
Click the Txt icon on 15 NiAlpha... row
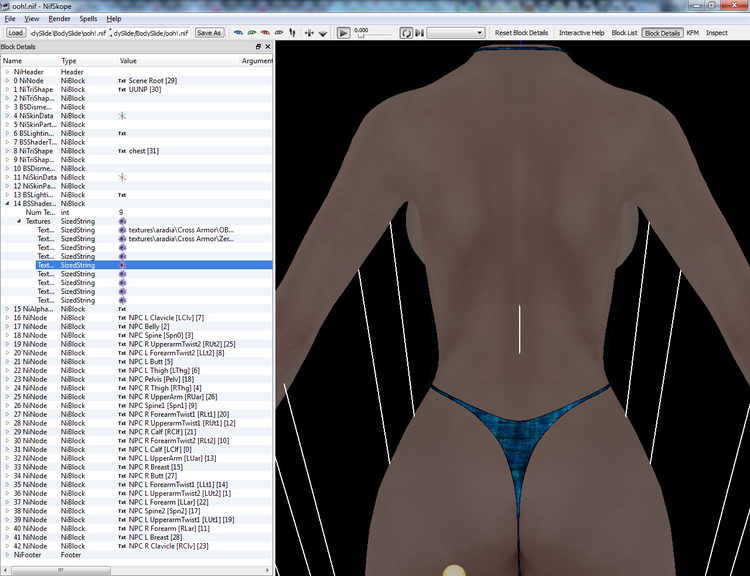tap(122, 309)
